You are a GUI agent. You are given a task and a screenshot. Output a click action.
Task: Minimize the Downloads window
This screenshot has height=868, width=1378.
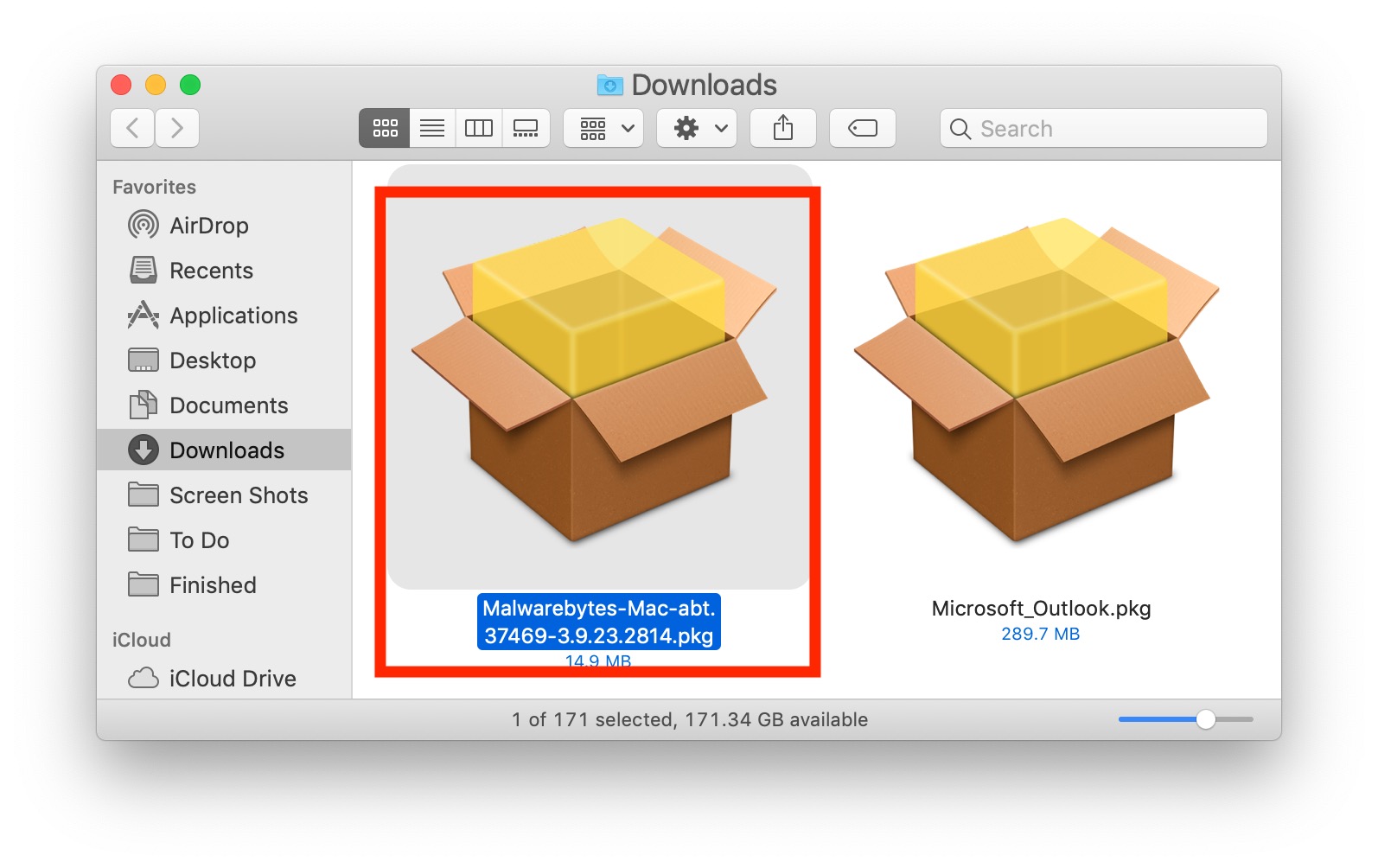pos(156,85)
